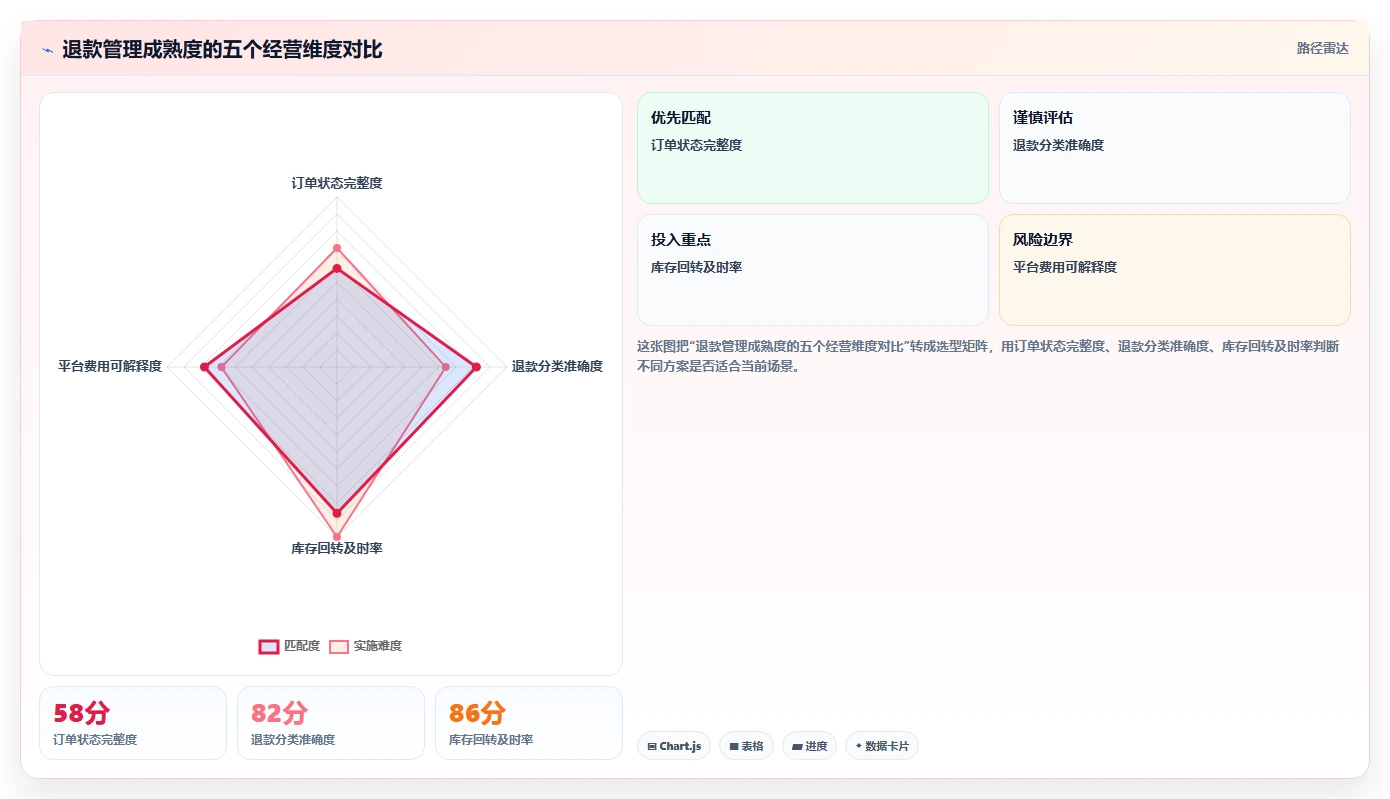Click the description paragraph starting 这张图把
1390x799 pixels.
(988, 356)
